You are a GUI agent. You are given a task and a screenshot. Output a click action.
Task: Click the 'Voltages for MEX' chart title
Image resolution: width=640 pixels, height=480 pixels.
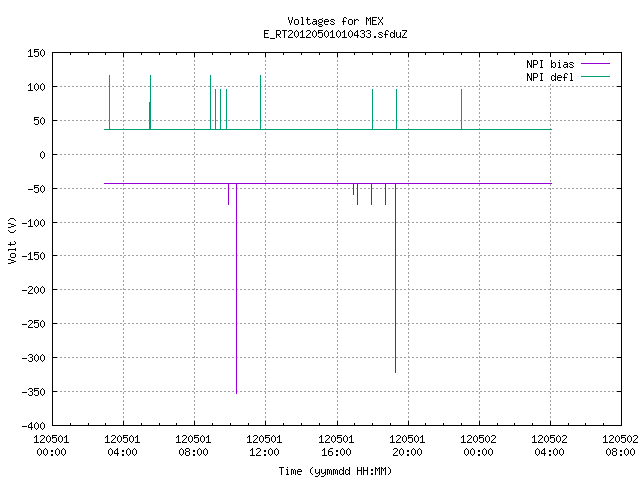coord(335,21)
